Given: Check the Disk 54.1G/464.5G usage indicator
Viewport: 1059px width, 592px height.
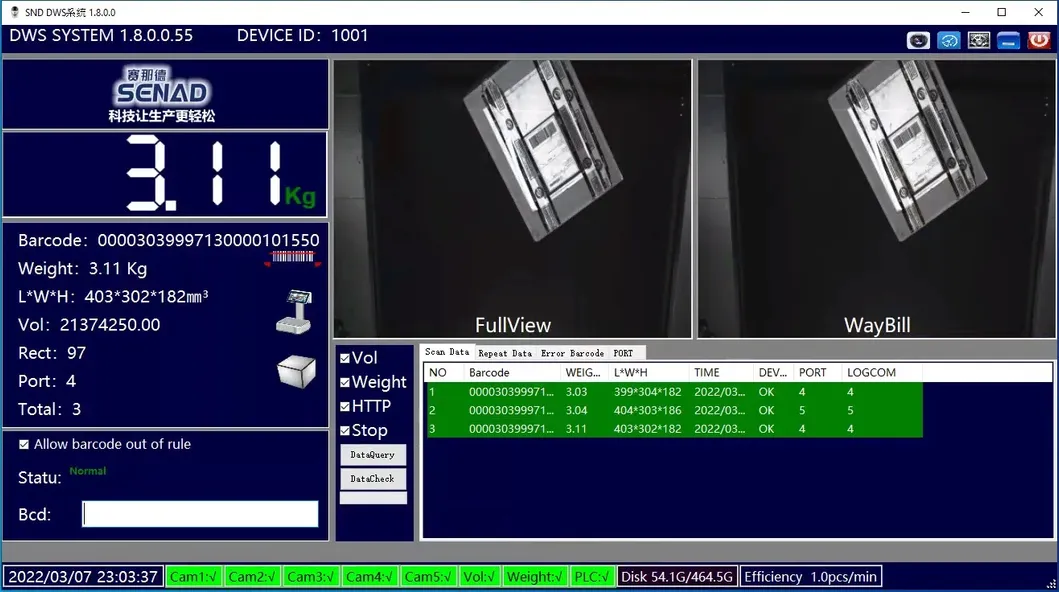Looking at the screenshot, I should point(676,576).
